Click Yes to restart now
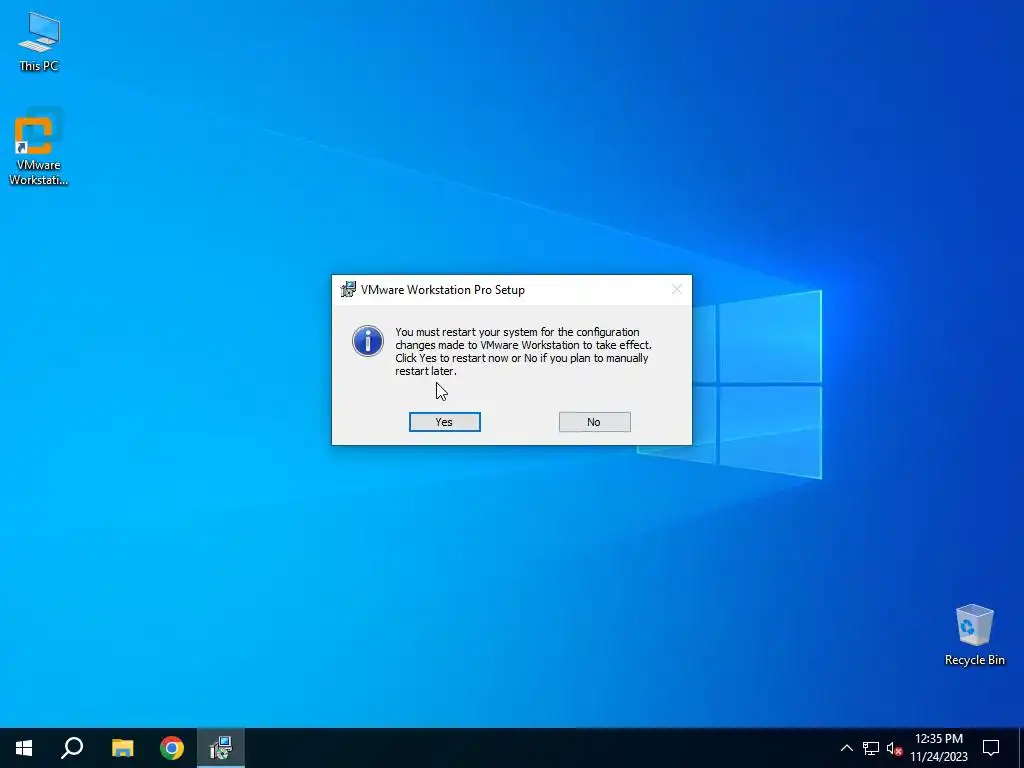The height and width of the screenshot is (768, 1024). coord(445,422)
